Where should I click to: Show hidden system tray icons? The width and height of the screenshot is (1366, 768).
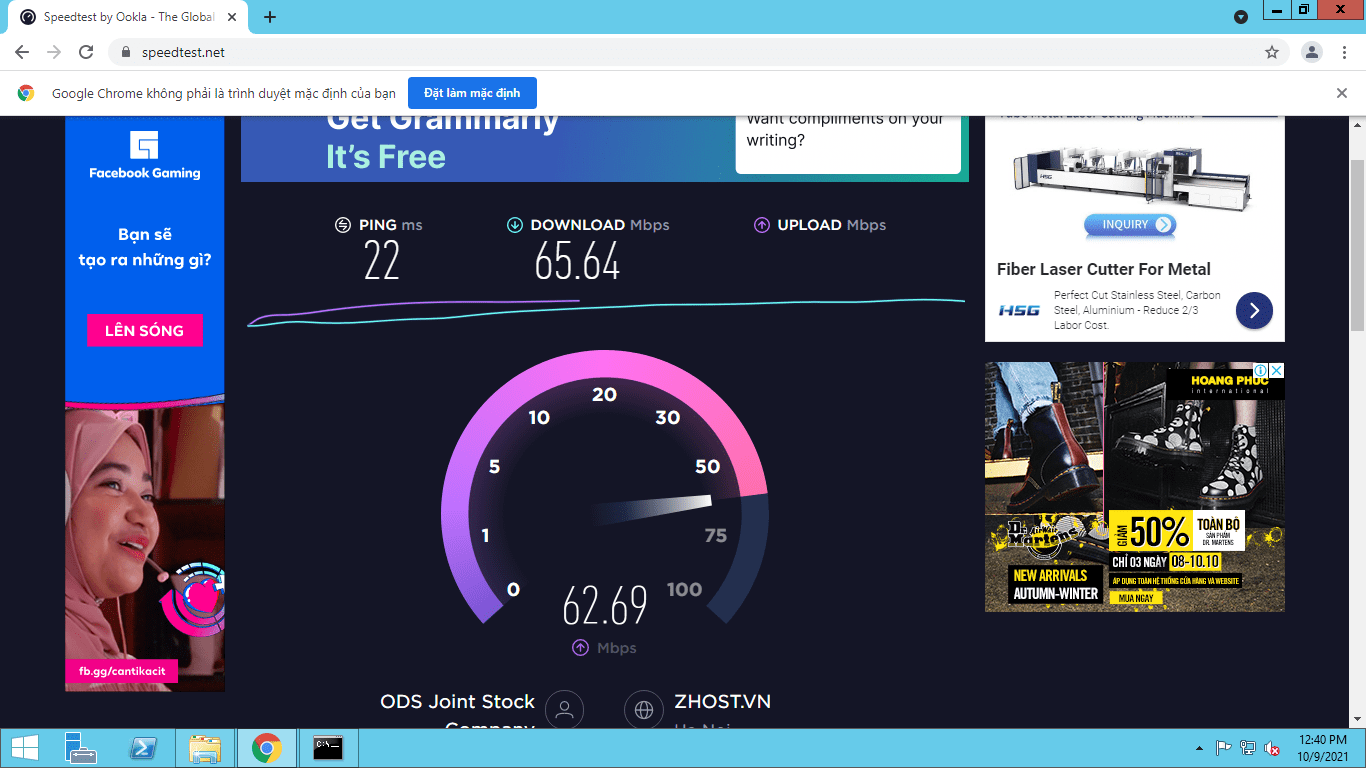pyautogui.click(x=1199, y=748)
